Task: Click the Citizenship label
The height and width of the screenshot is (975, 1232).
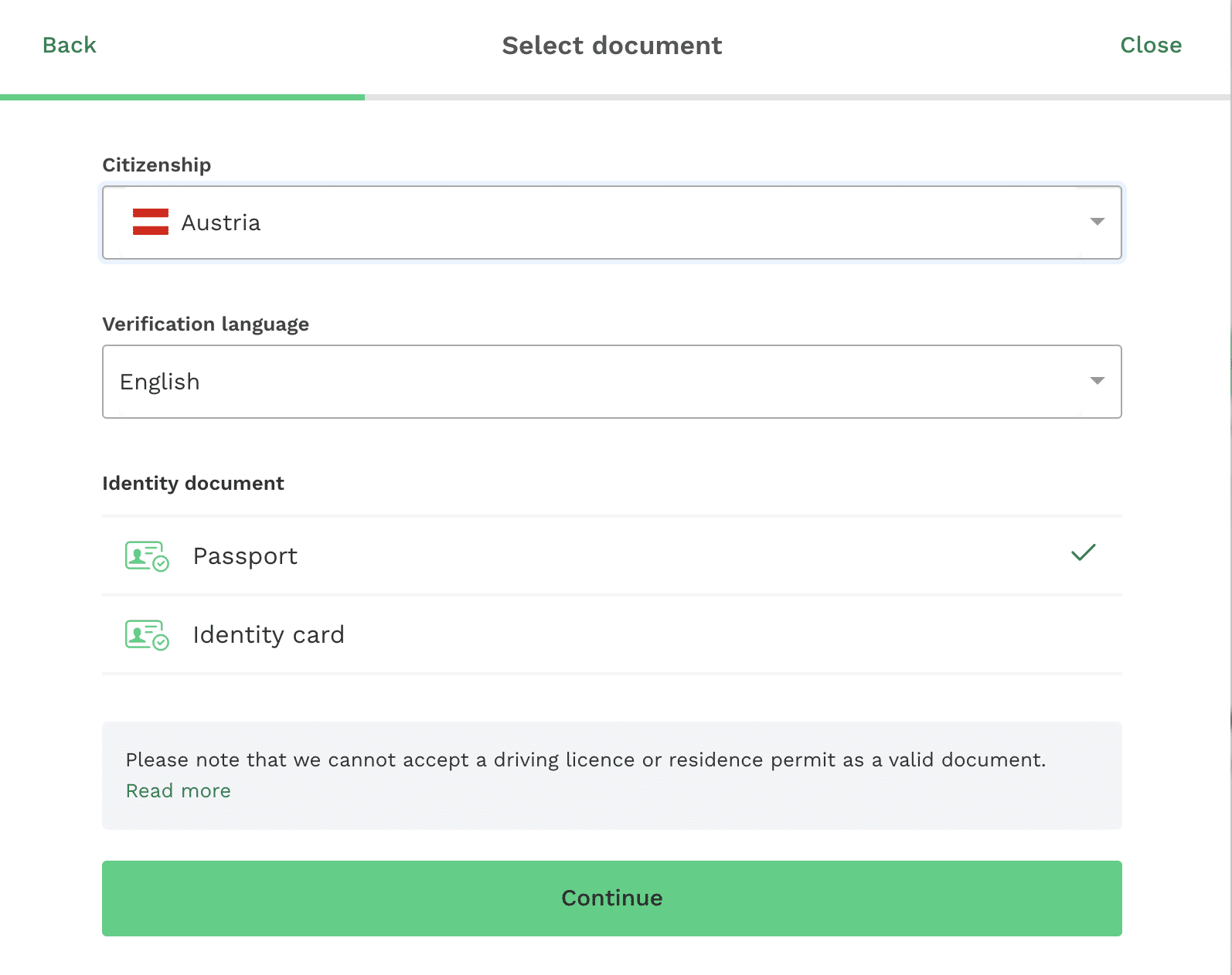Action: pyautogui.click(x=157, y=165)
